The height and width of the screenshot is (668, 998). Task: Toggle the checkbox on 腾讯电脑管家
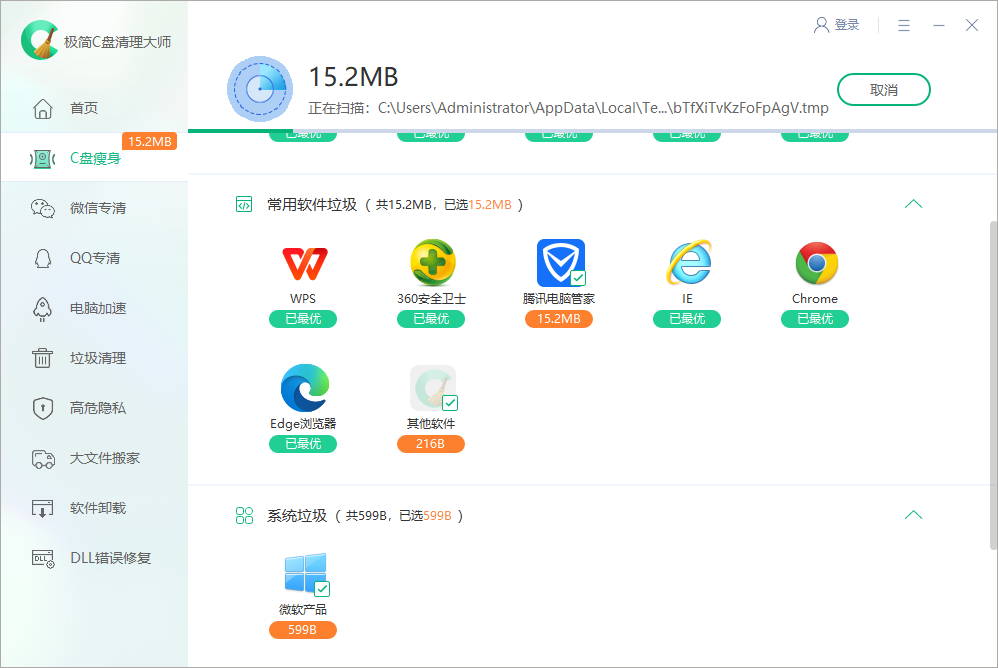pos(576,278)
